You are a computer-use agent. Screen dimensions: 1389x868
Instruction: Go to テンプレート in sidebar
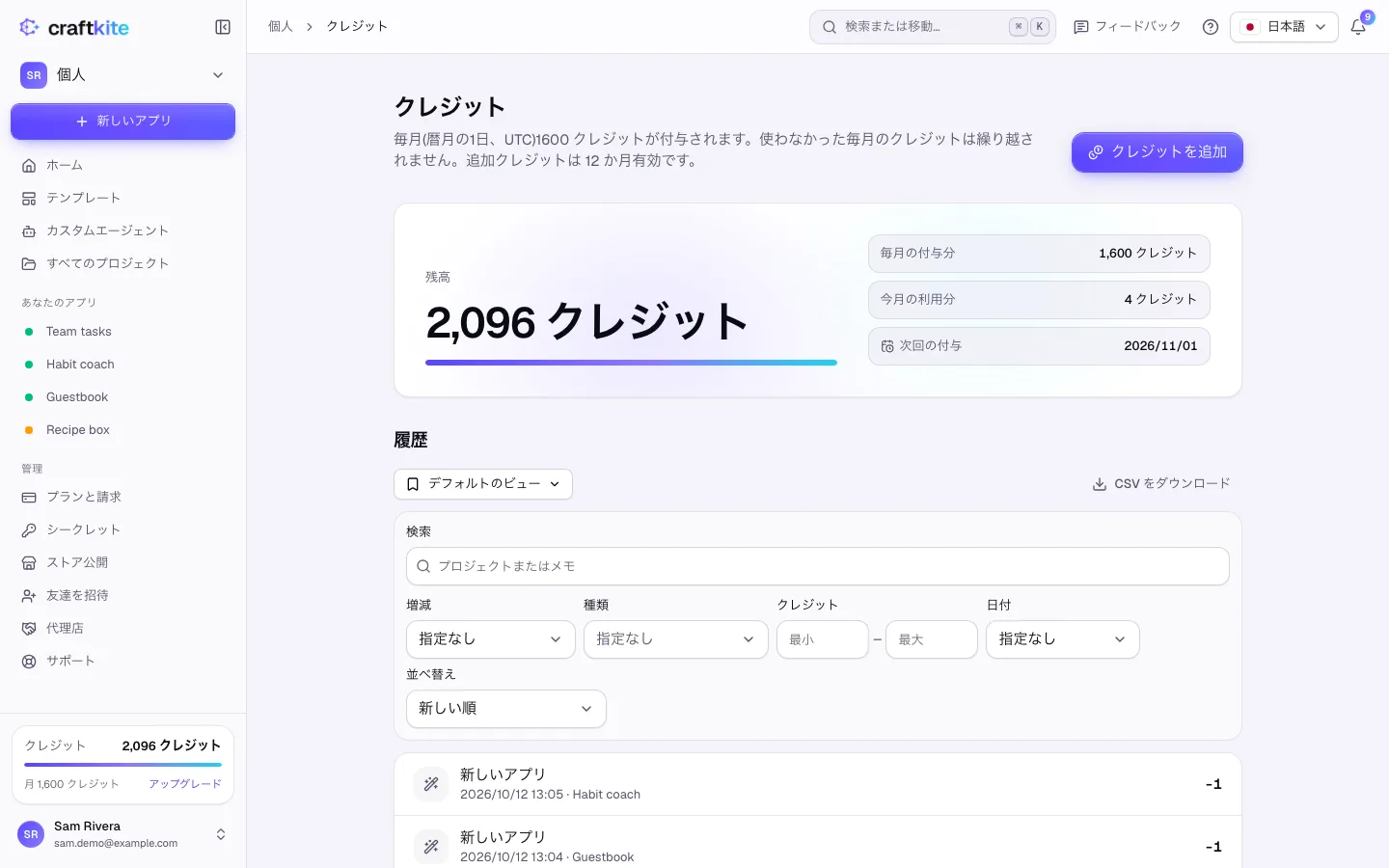click(123, 198)
